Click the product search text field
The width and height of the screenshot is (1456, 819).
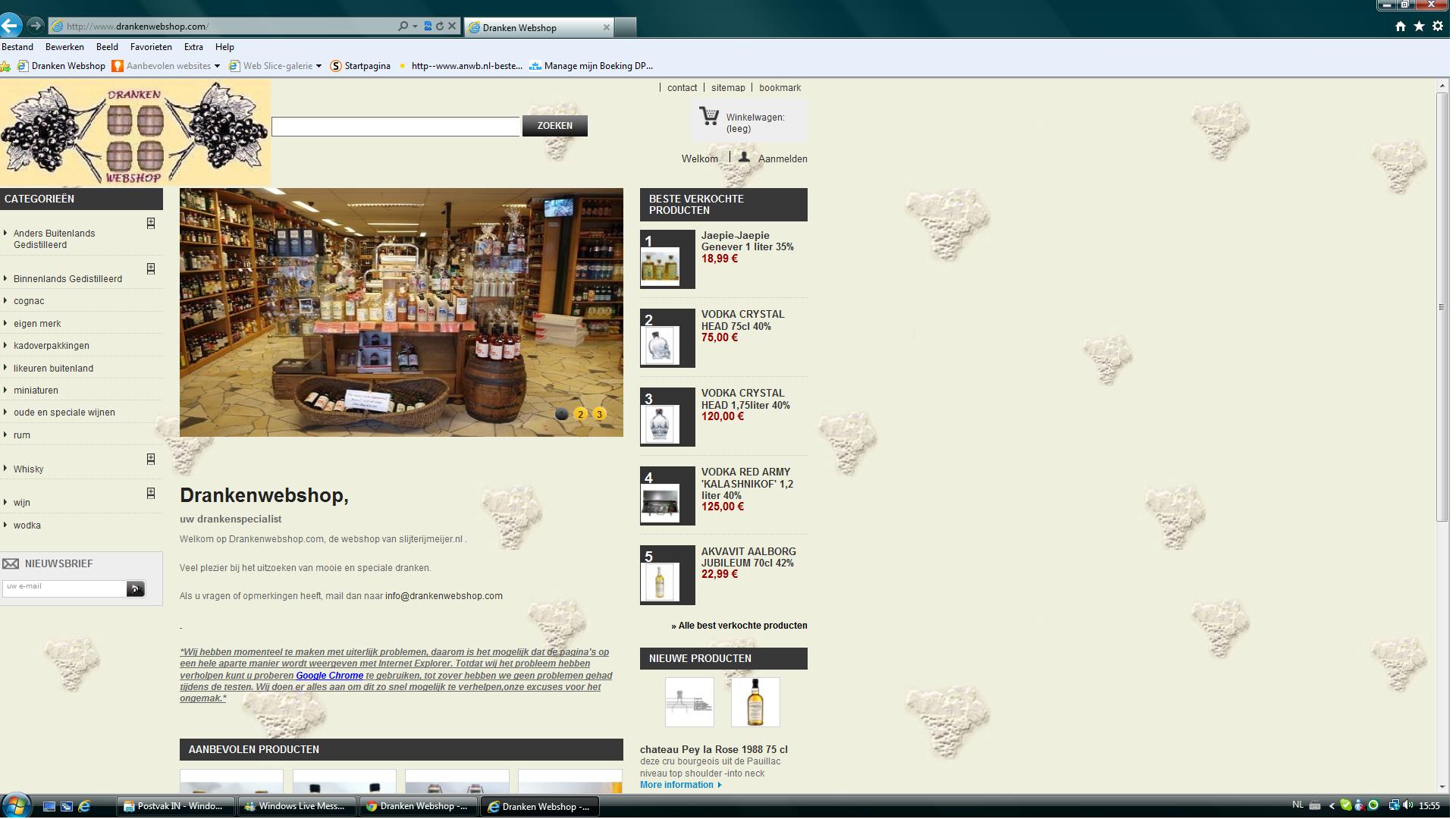(x=395, y=127)
